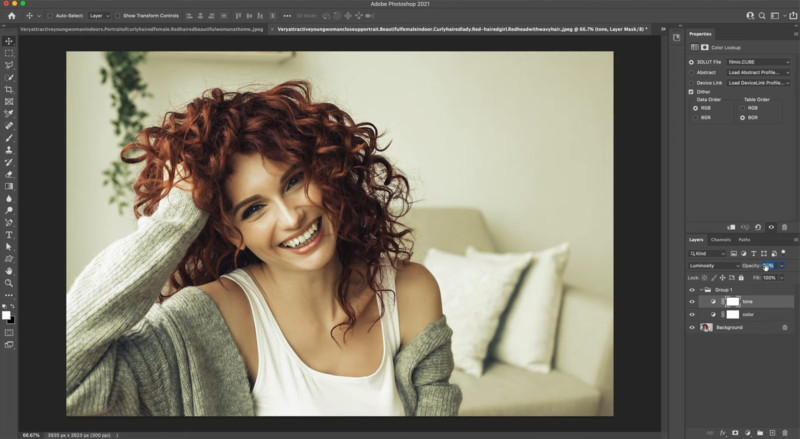Click the Opacity value field
Image resolution: width=800 pixels, height=439 pixels.
(x=769, y=266)
